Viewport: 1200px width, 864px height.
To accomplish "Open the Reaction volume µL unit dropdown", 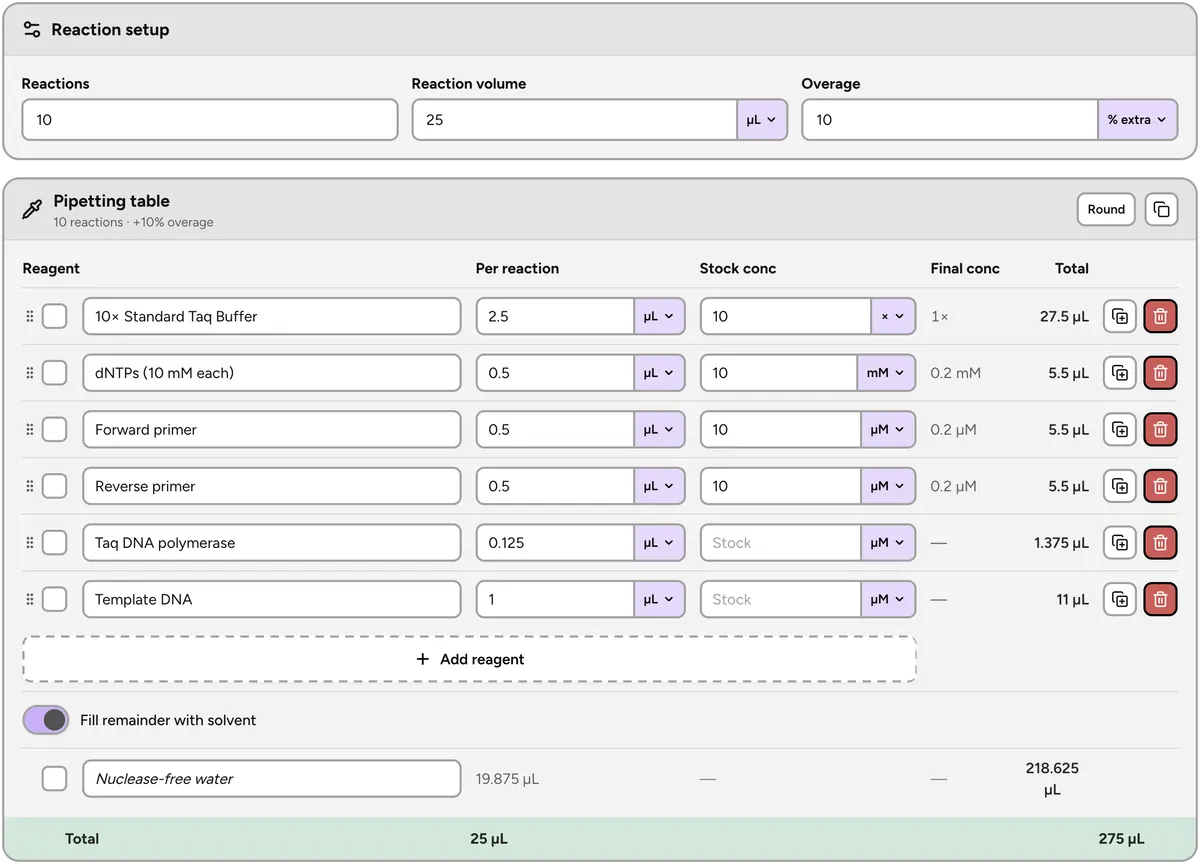I will click(762, 120).
